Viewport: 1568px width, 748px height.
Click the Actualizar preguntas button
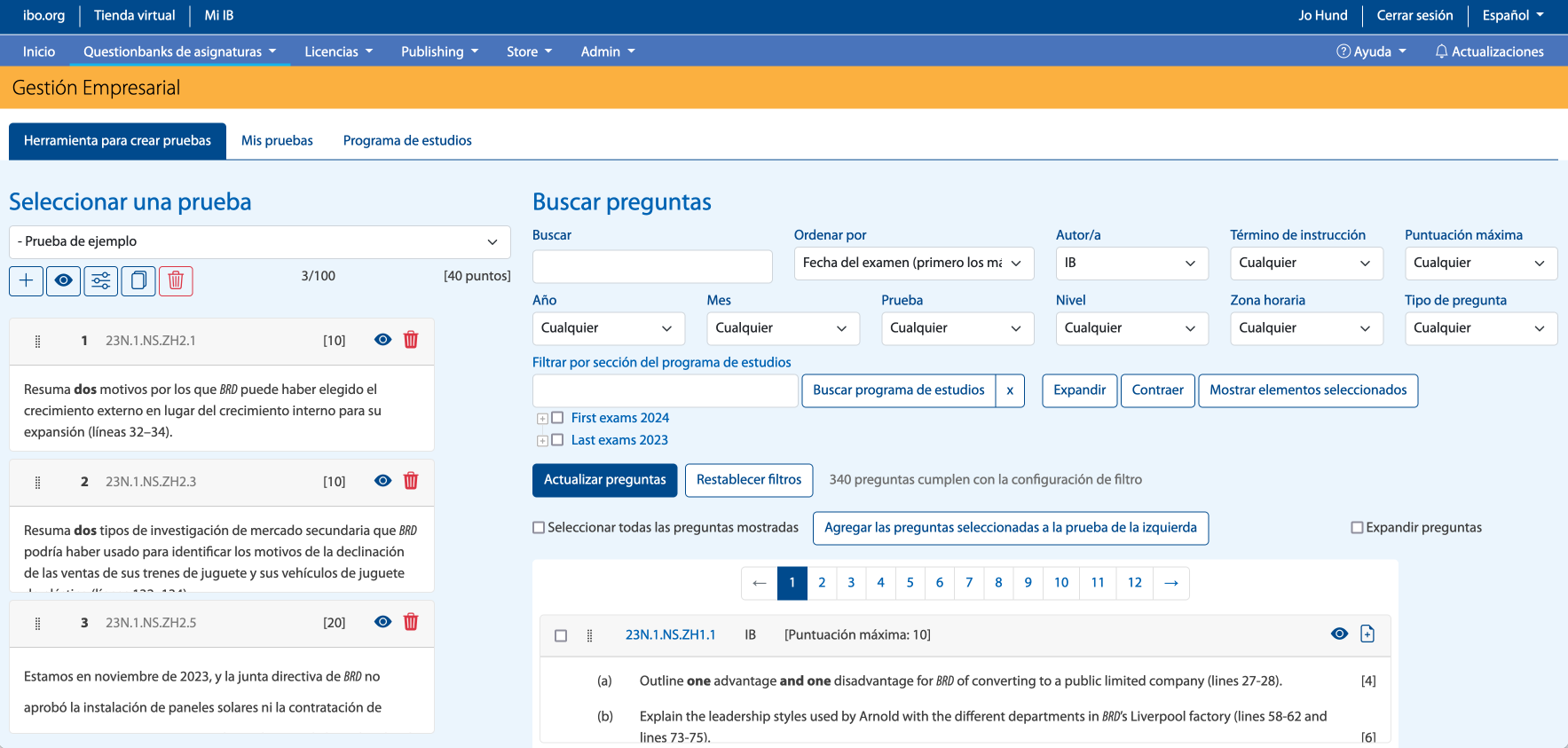[604, 480]
